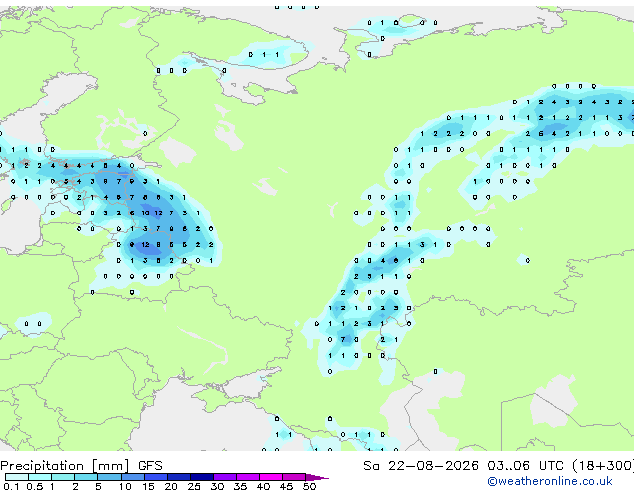
Task: Select the 20–25 mm legend swatch
Action: [x=178, y=477]
